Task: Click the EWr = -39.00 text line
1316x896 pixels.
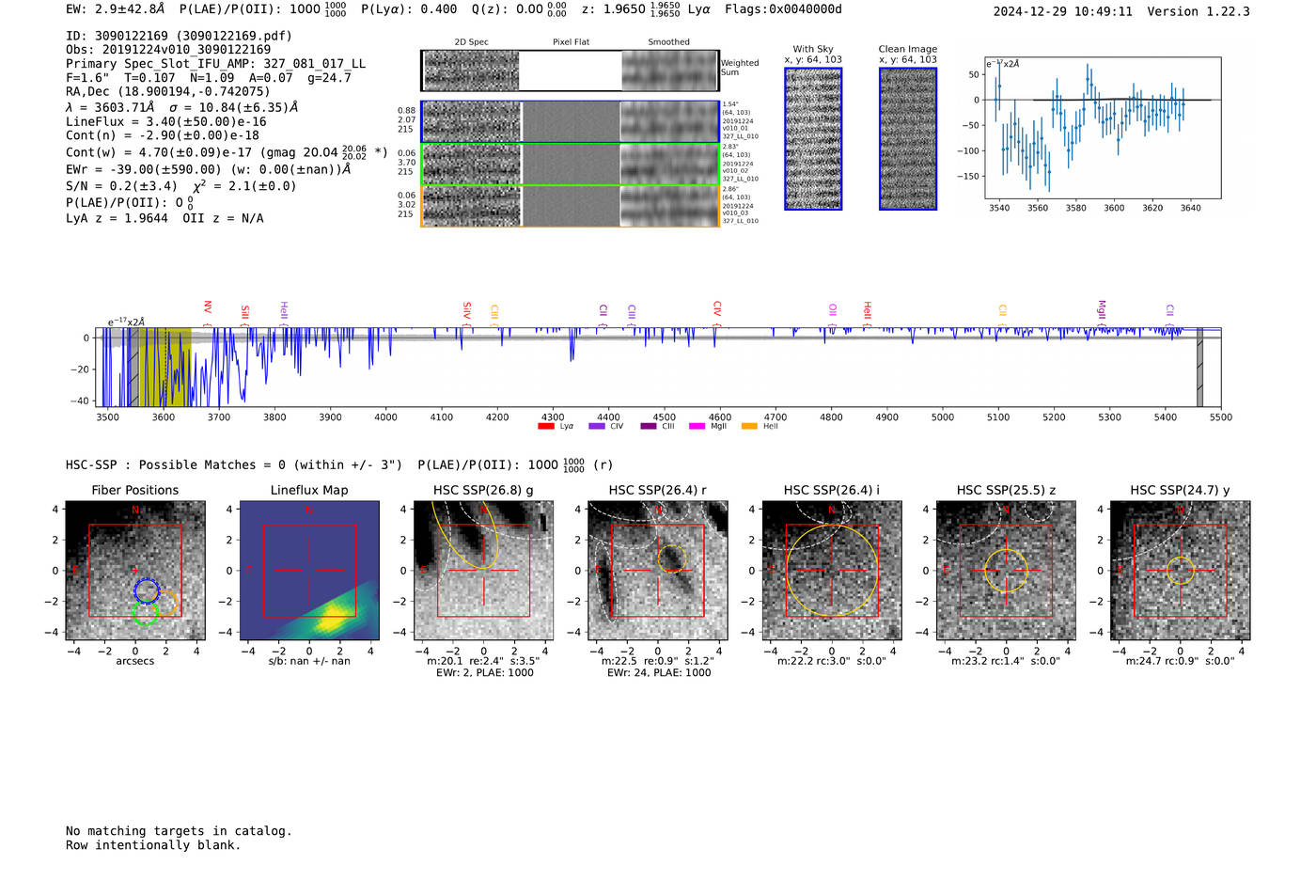Action: [x=208, y=169]
